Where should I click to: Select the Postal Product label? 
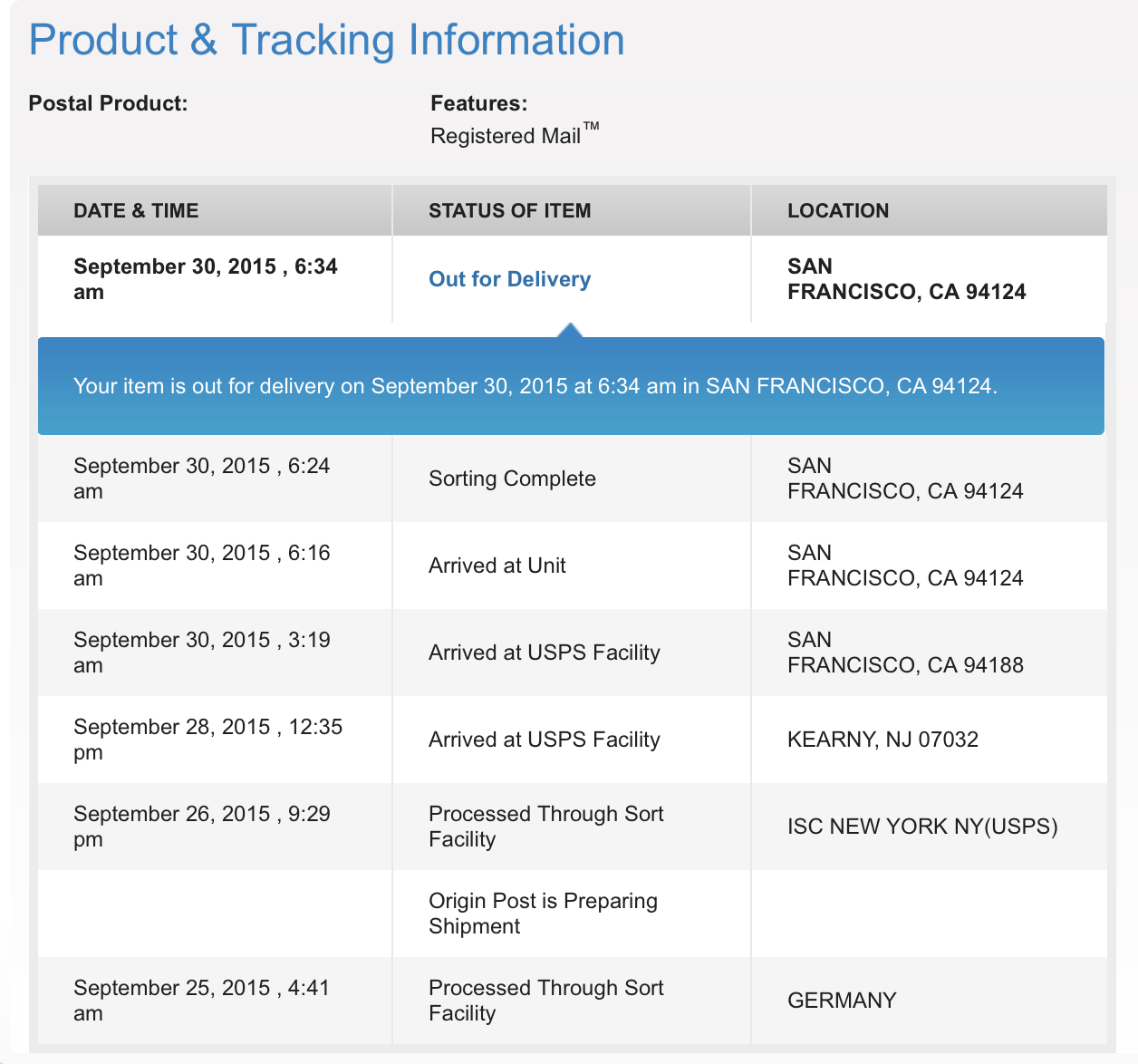click(x=109, y=103)
